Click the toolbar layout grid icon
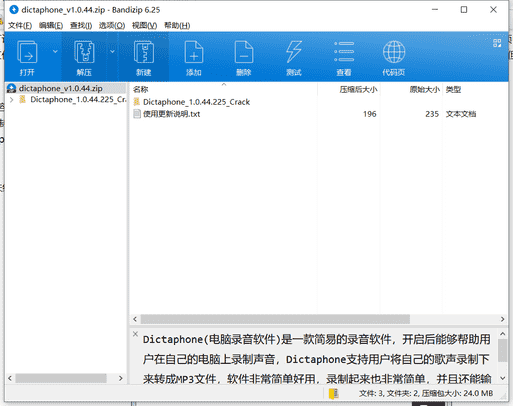Viewport: 513px width, 406px height. [497, 43]
